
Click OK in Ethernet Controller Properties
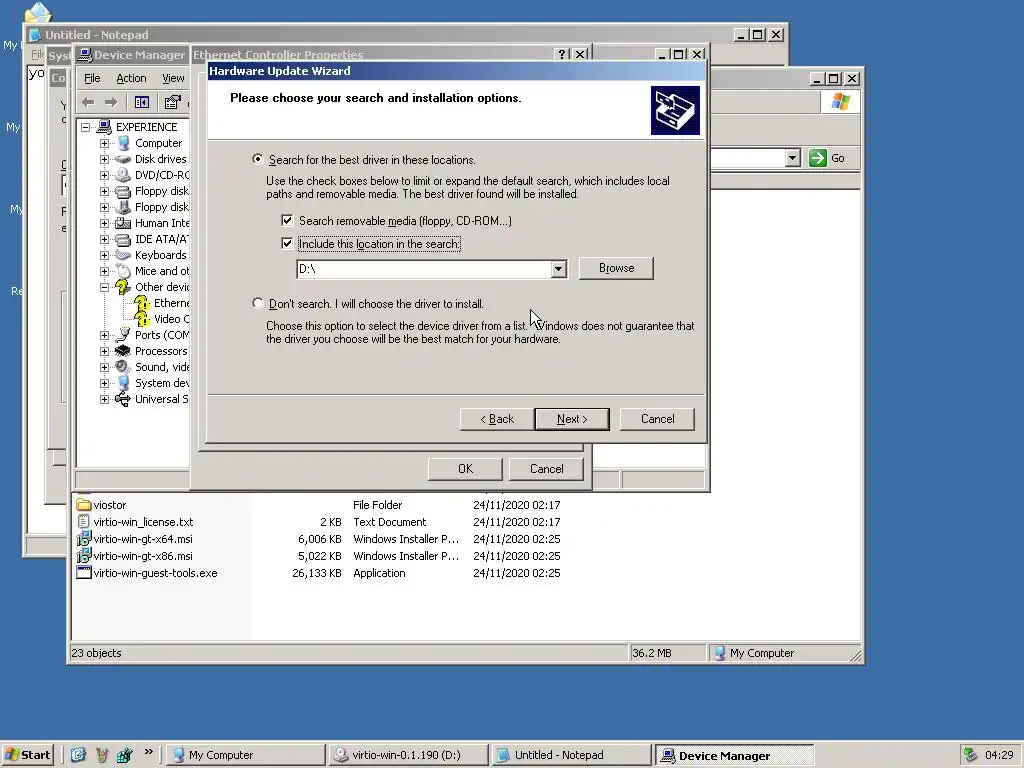(465, 469)
